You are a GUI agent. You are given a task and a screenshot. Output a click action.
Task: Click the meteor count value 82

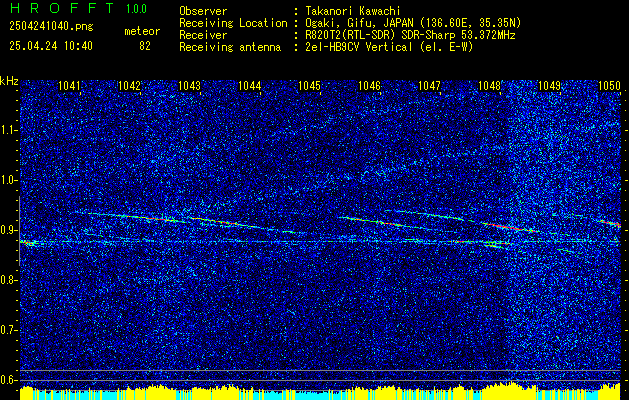click(145, 46)
